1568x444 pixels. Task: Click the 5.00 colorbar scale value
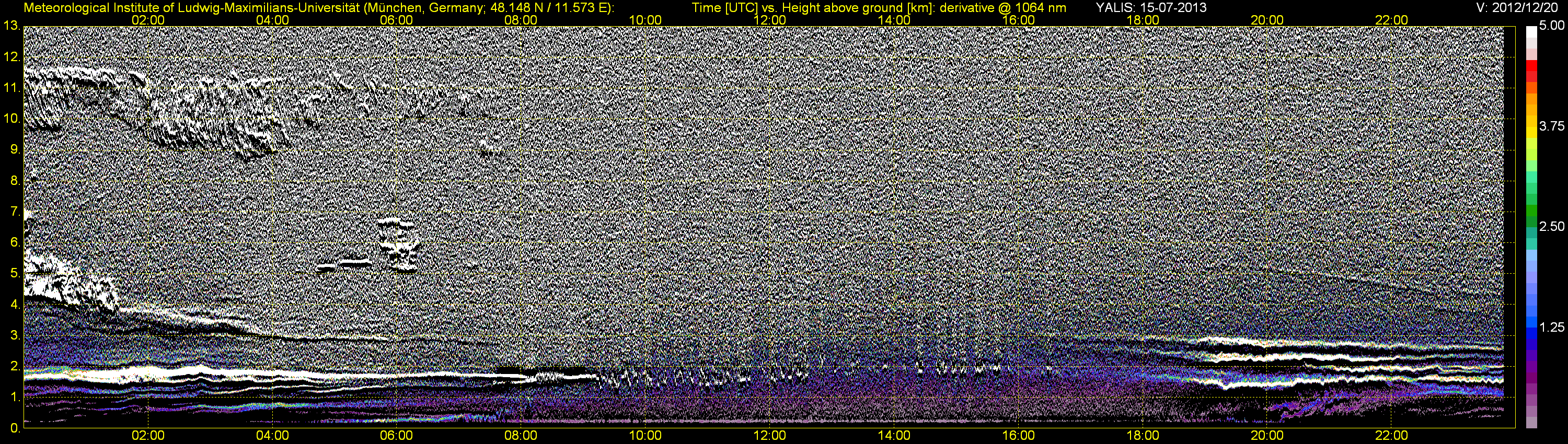pyautogui.click(x=1552, y=26)
